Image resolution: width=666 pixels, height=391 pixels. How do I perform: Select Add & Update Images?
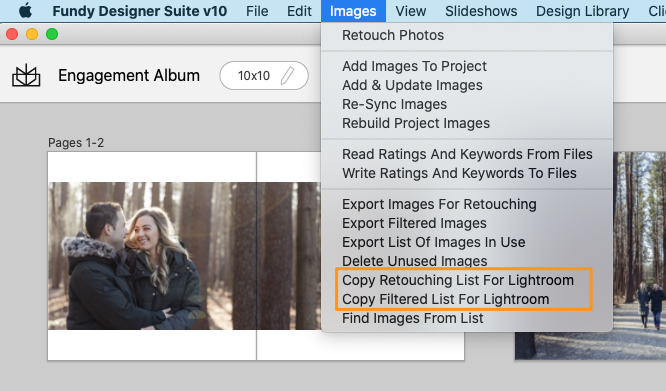coord(467,85)
